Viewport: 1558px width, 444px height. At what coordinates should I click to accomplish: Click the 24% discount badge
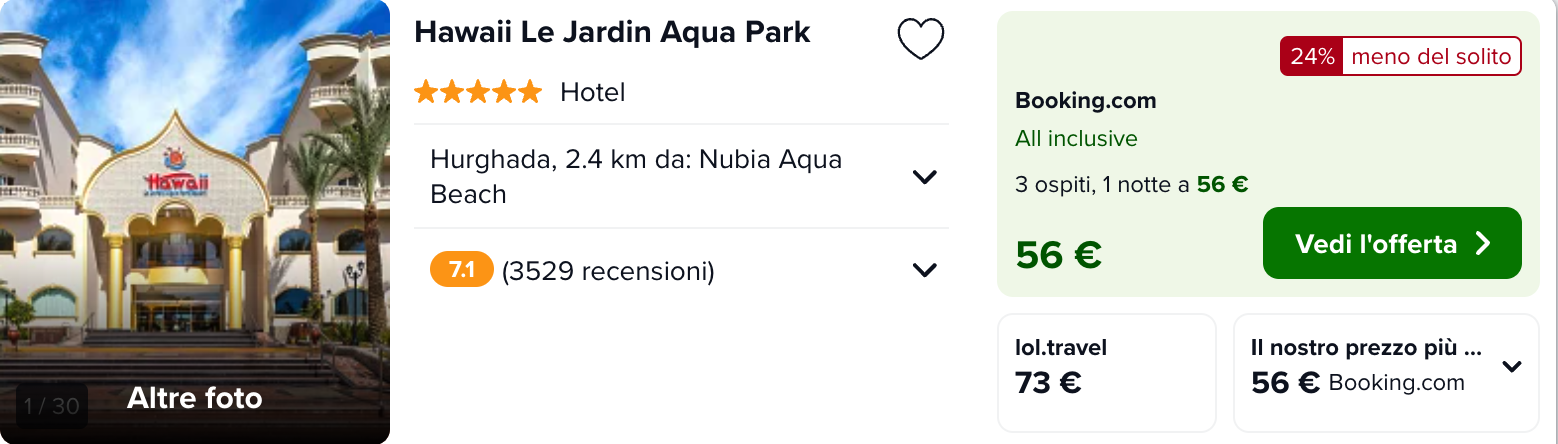[x=1311, y=57]
